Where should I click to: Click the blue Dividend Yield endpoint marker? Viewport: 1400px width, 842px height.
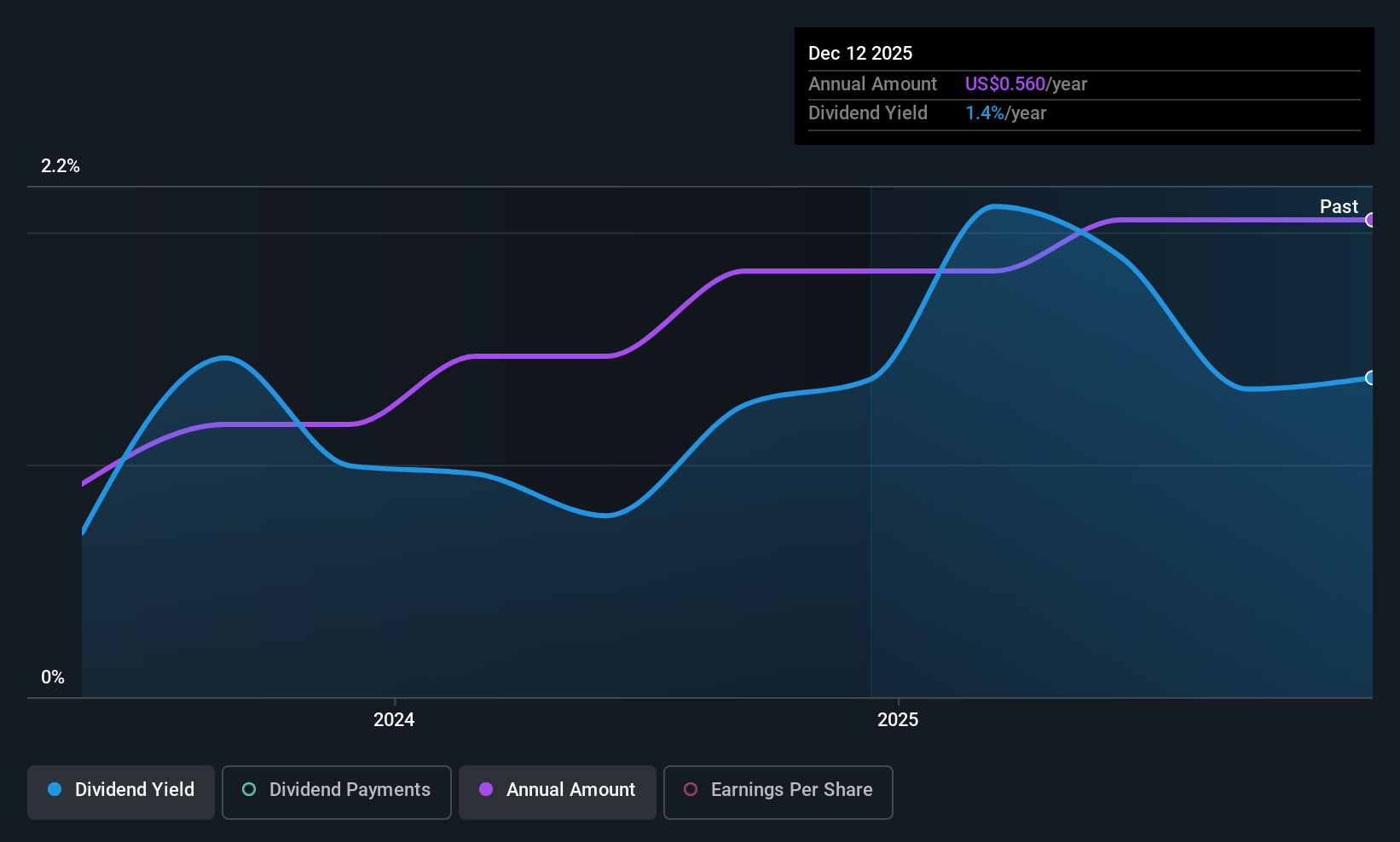click(x=1371, y=378)
